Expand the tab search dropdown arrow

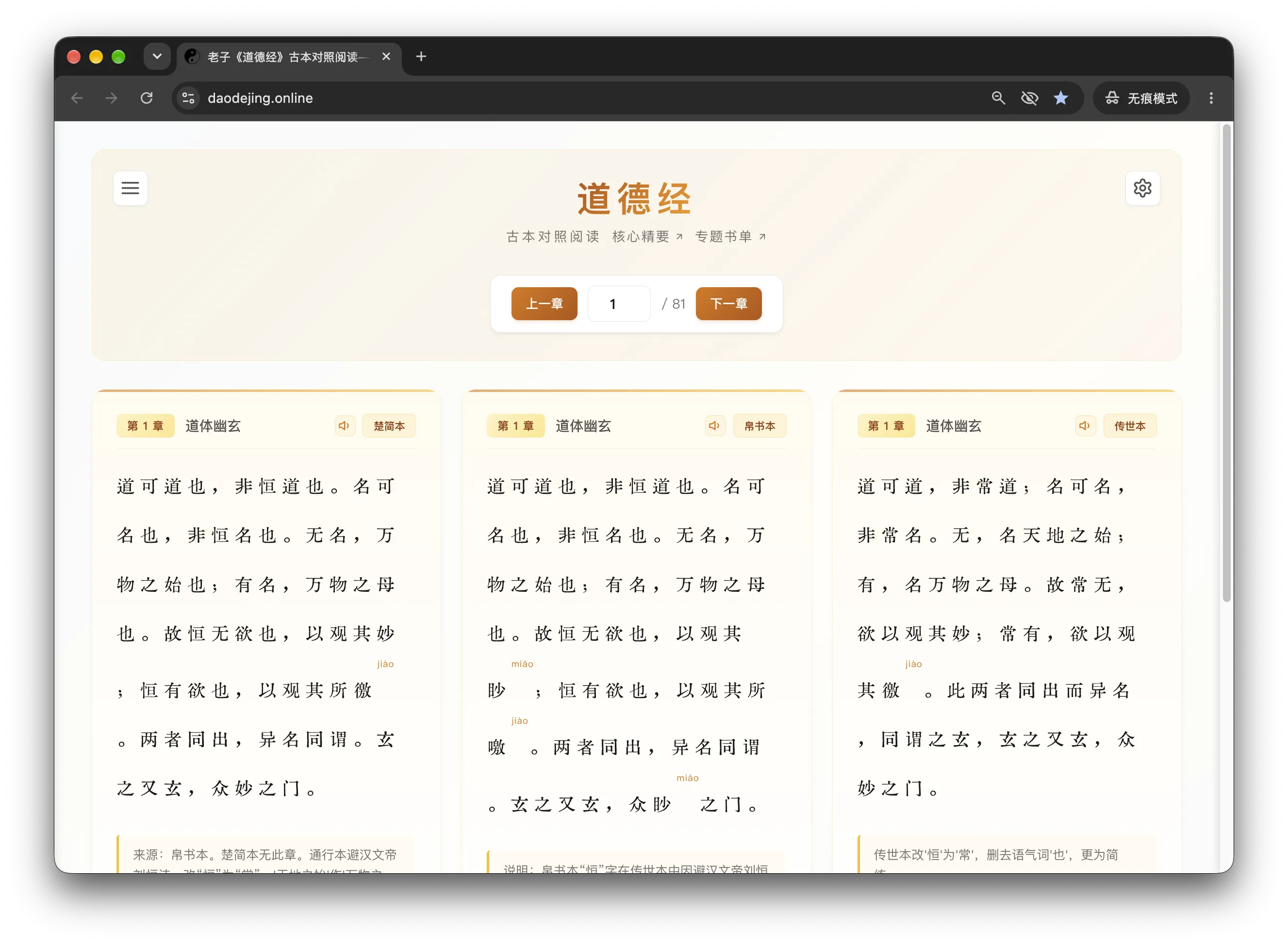pyautogui.click(x=157, y=57)
